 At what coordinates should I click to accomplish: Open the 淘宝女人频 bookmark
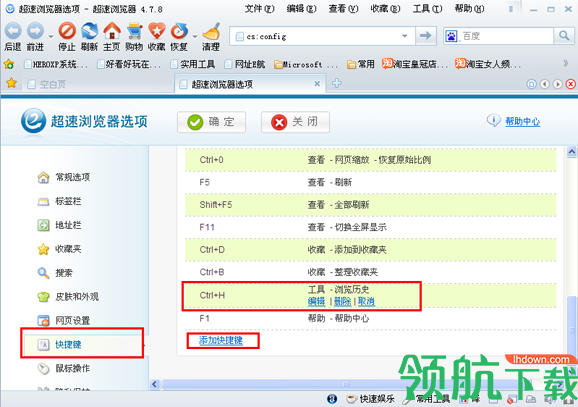pyautogui.click(x=488, y=65)
